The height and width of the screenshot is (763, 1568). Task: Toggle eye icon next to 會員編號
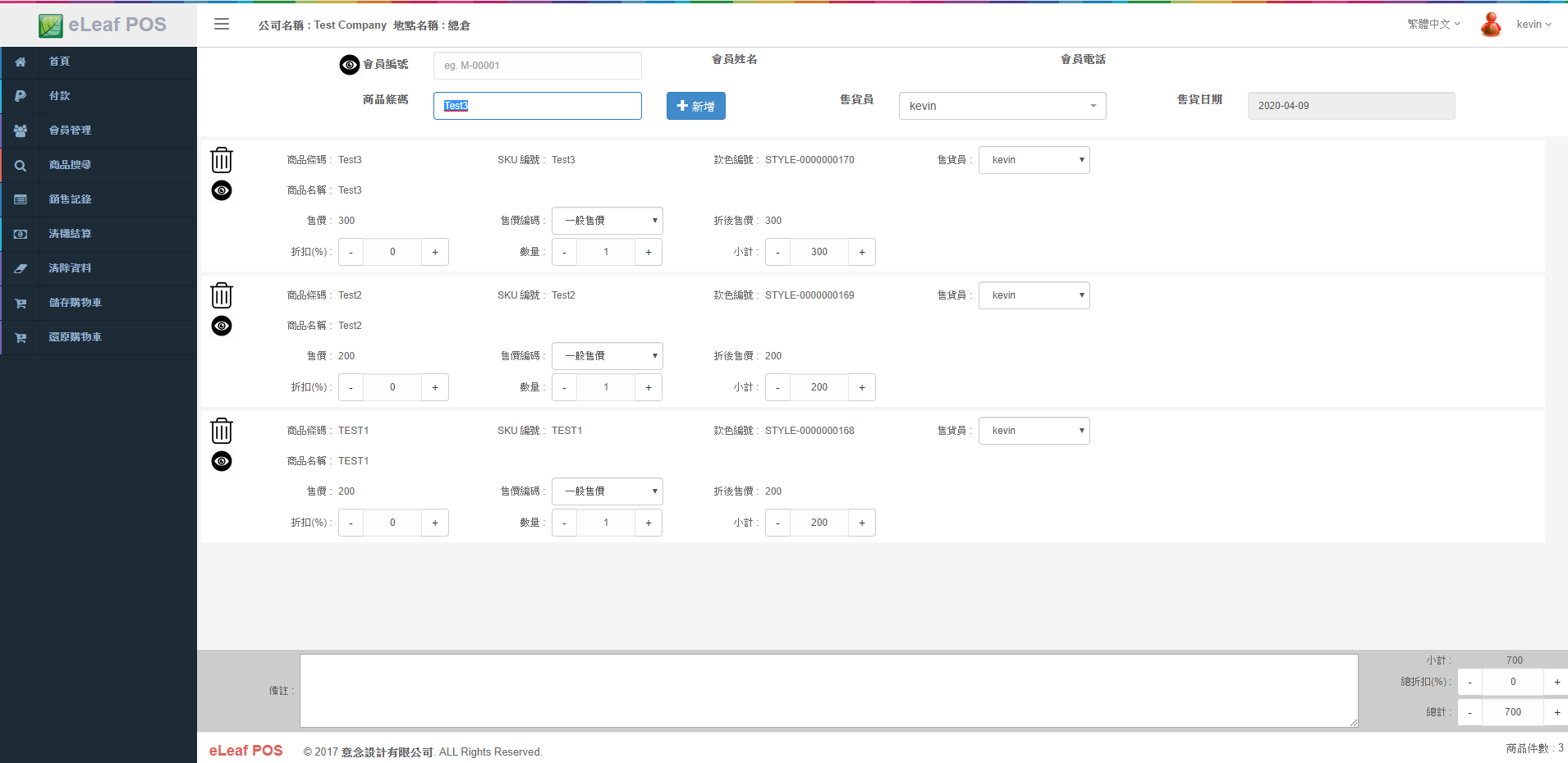pyautogui.click(x=350, y=65)
